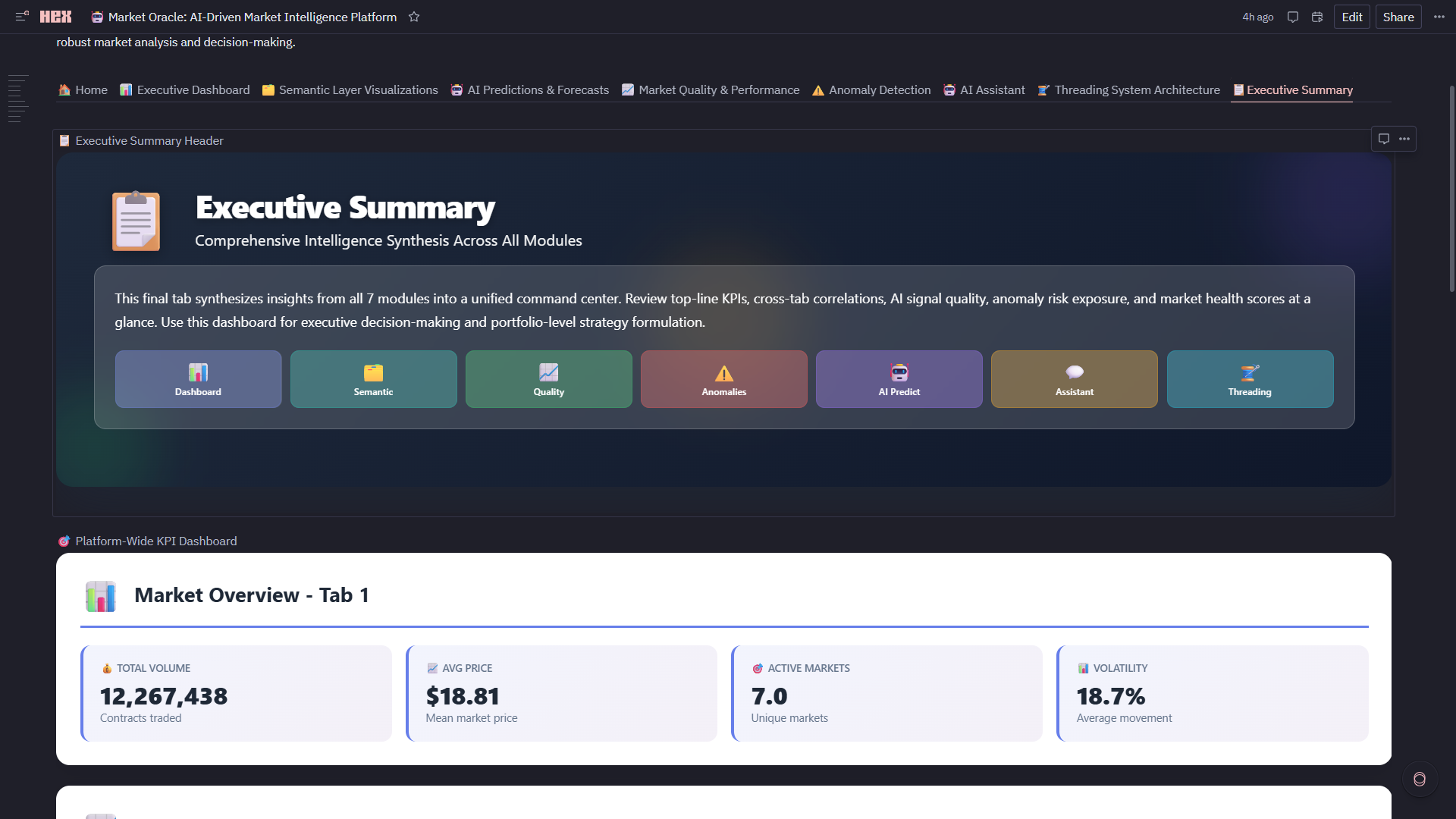The image size is (1456, 819).
Task: Star this project as favorite
Action: pyautogui.click(x=414, y=17)
